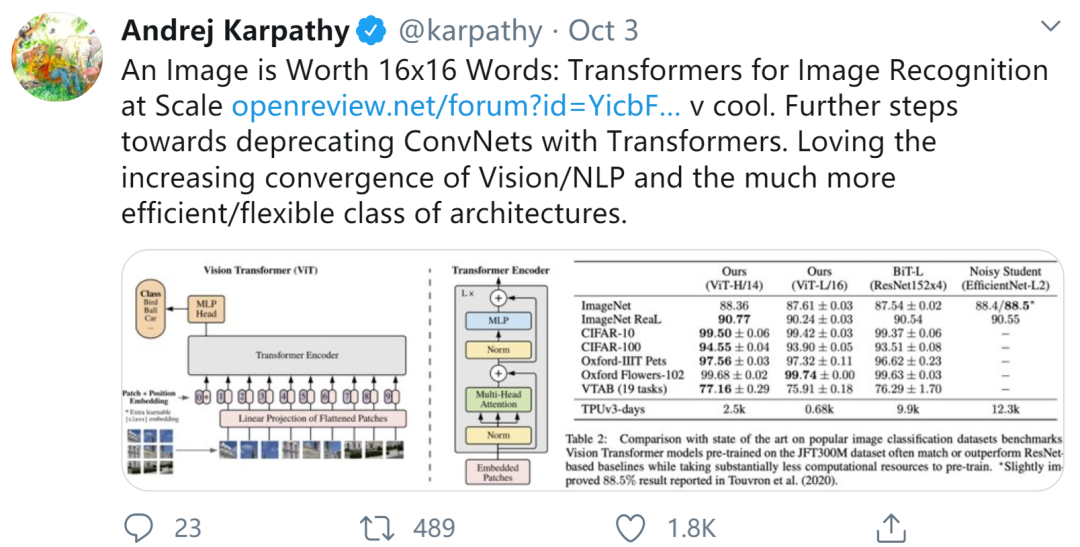Click the reply count 23
The image size is (1080, 547).
coord(188,527)
